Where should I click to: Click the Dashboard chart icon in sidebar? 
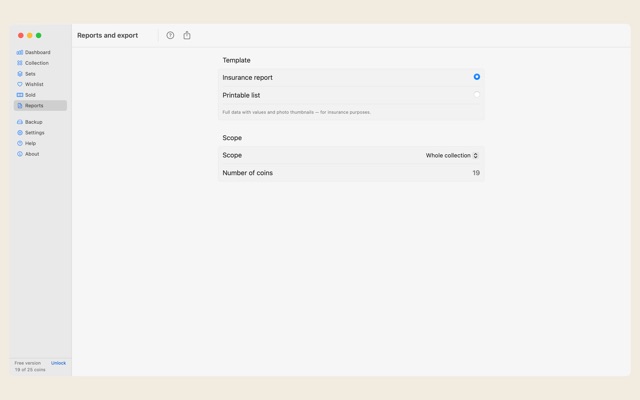point(20,52)
